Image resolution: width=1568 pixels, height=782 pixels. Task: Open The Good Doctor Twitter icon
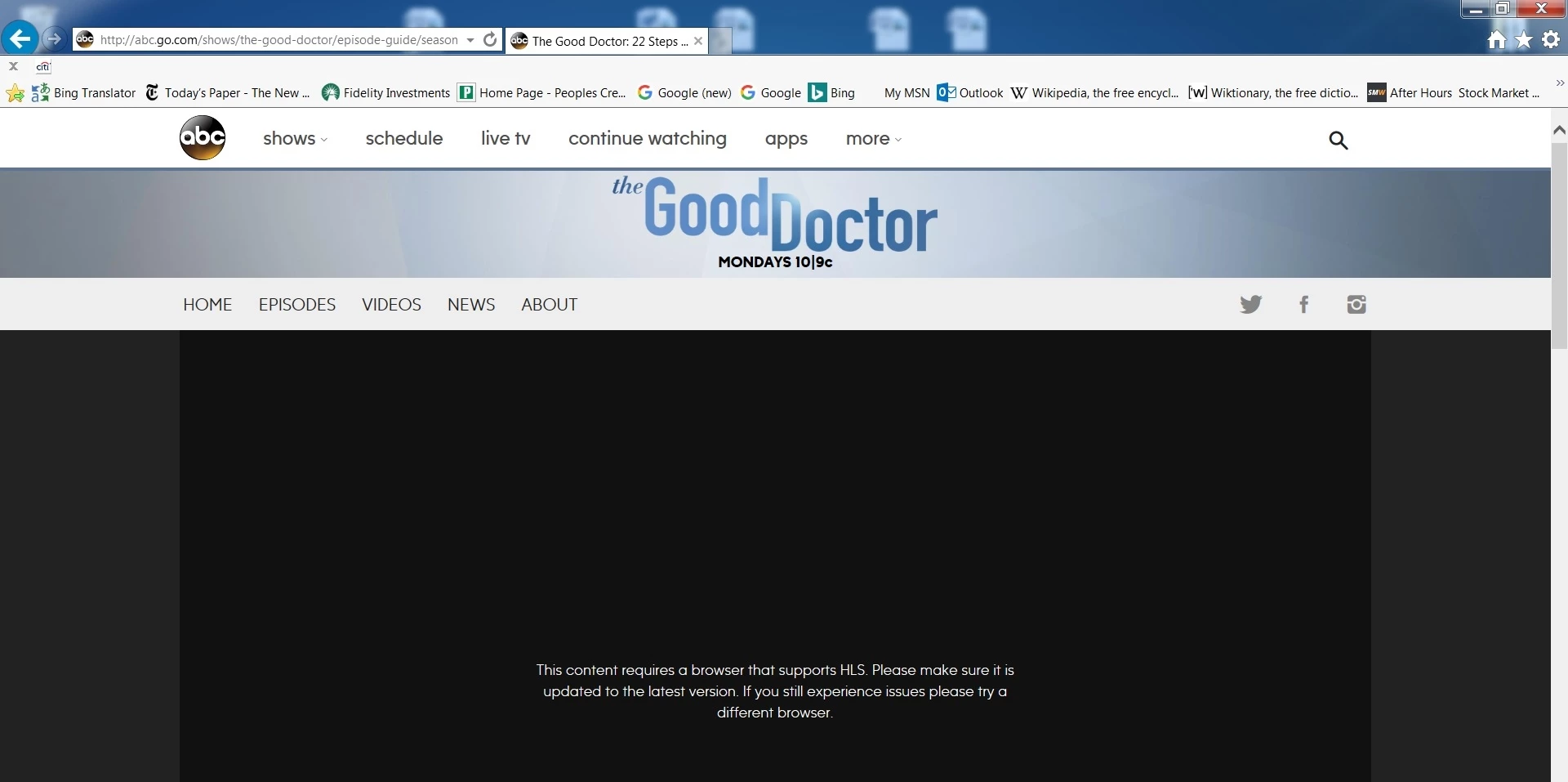tap(1250, 305)
